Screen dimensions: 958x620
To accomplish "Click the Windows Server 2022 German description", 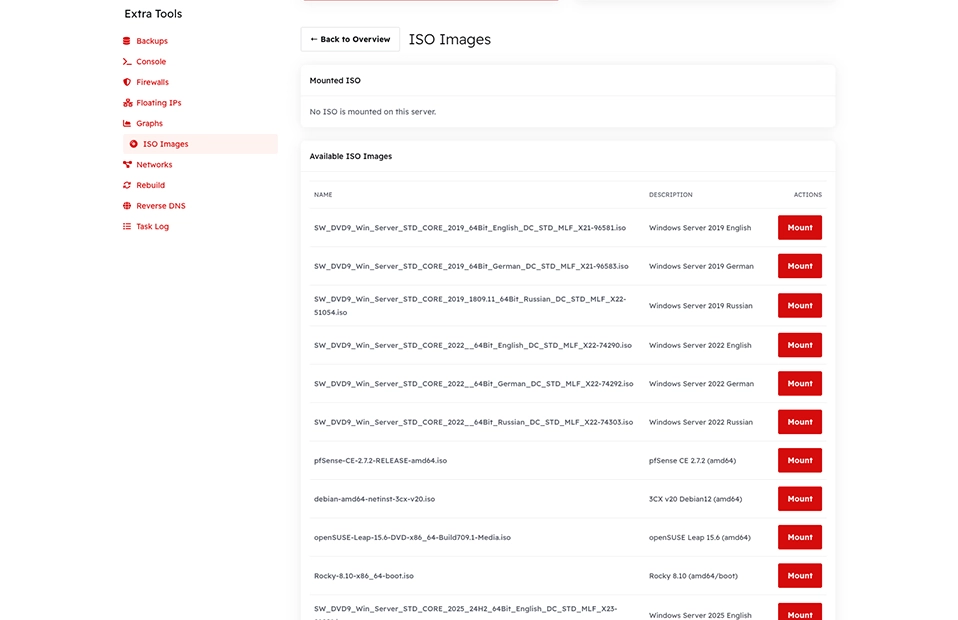I will click(x=701, y=384).
